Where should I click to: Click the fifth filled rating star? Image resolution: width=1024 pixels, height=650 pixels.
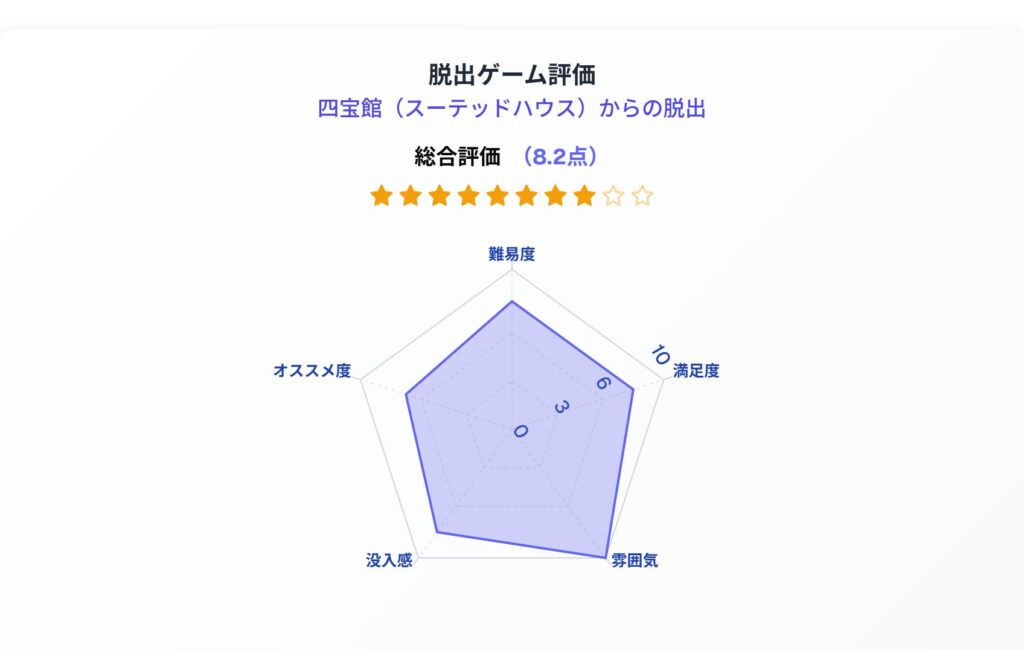498,195
